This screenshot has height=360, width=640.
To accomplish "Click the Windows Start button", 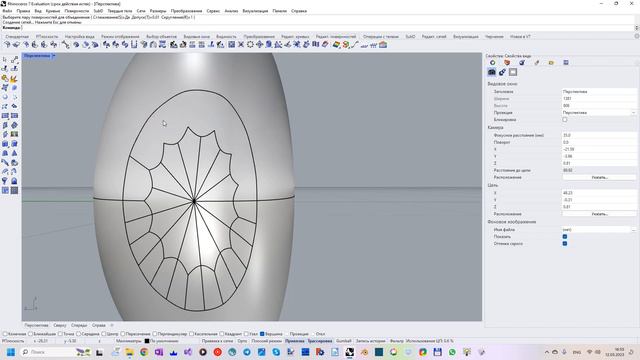I will pyautogui.click(x=11, y=352).
